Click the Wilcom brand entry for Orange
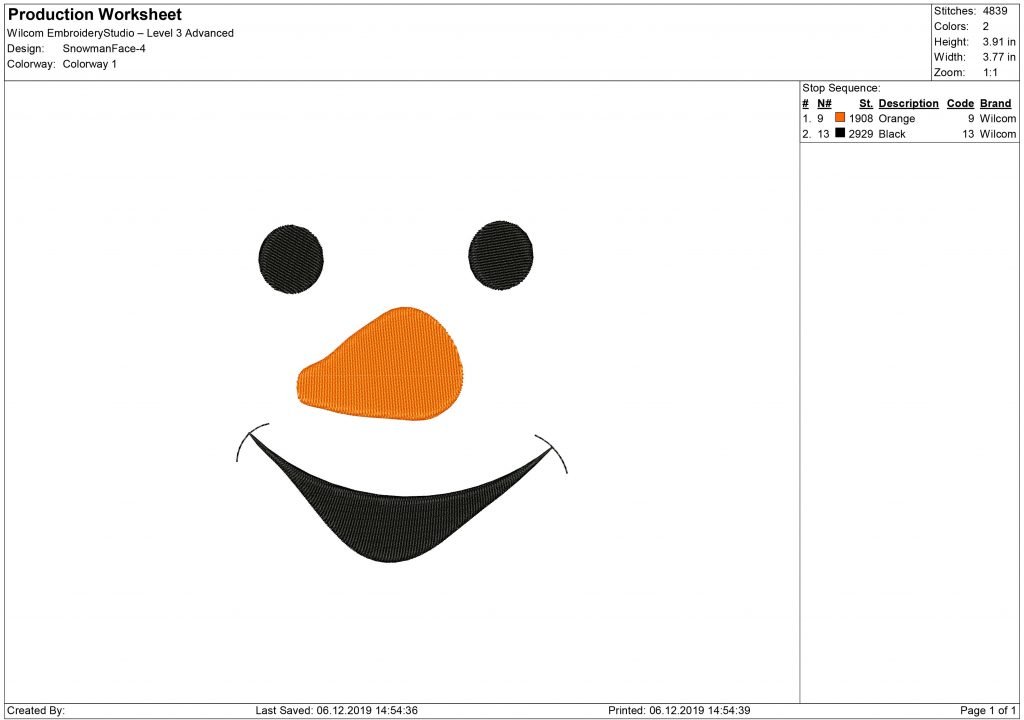Screen dimensions: 1024x720 pos(996,118)
